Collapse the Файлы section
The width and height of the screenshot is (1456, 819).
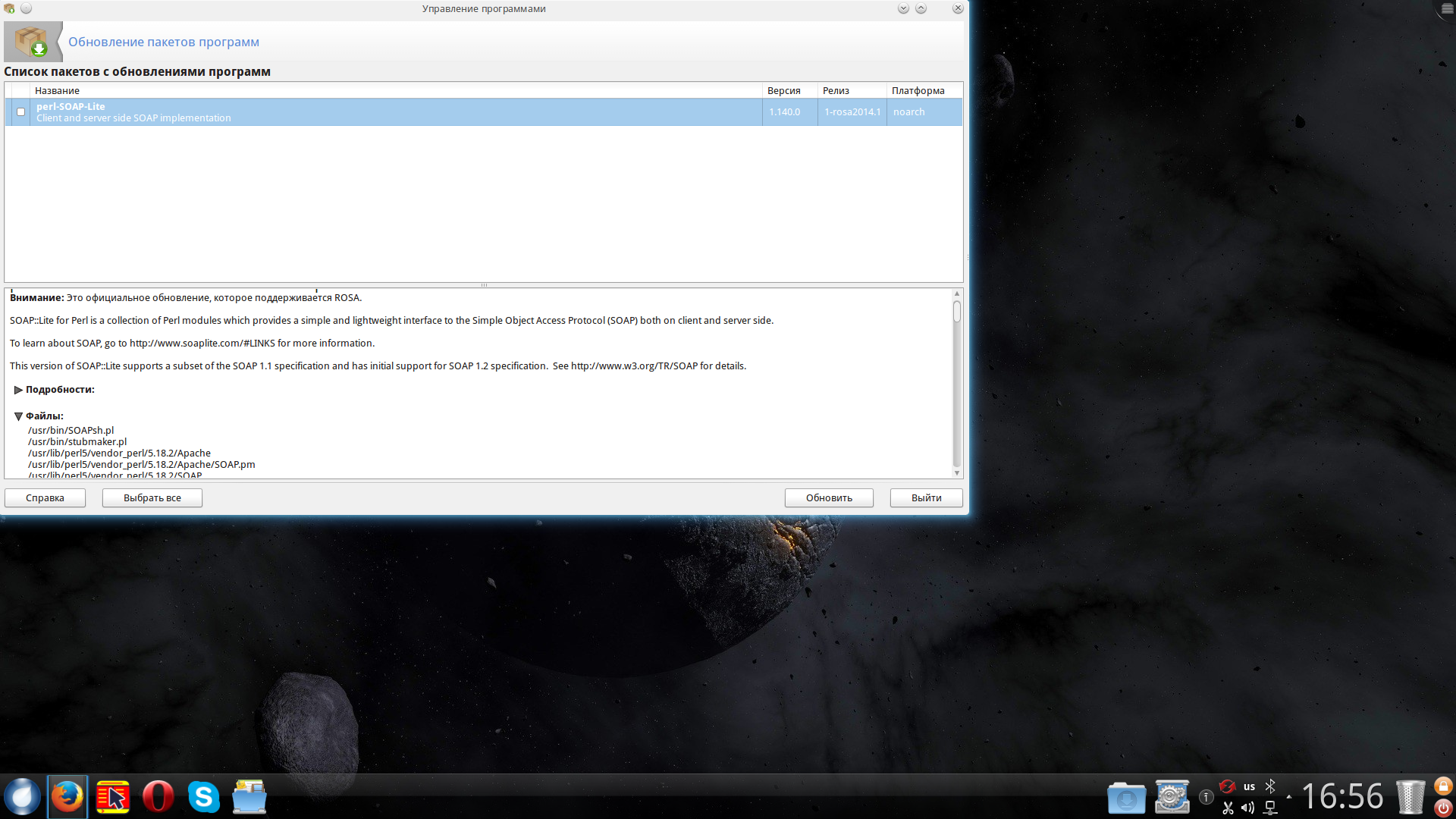click(18, 416)
